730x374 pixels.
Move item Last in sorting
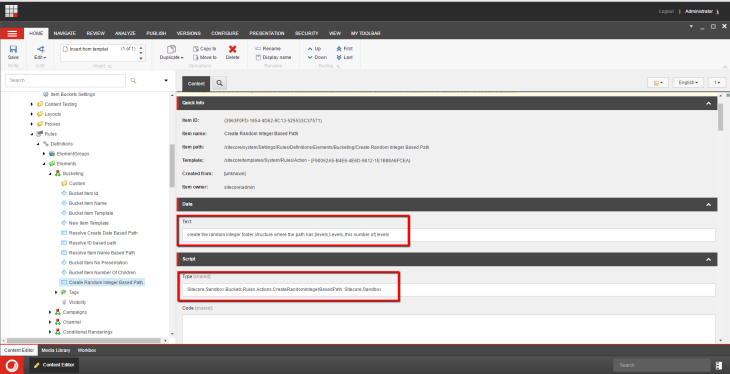(x=345, y=57)
